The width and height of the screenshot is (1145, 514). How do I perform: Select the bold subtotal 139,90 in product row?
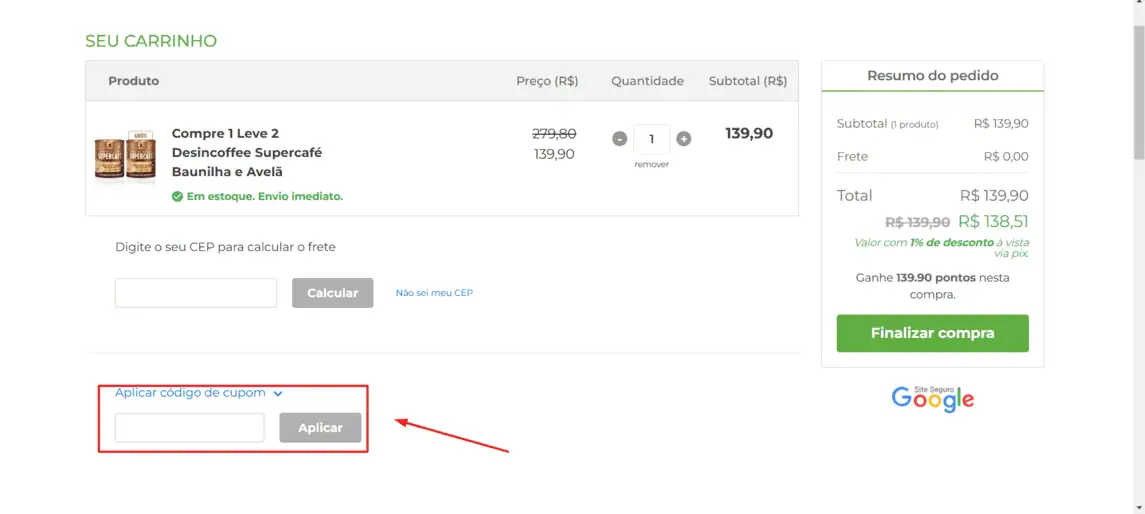[x=748, y=134]
